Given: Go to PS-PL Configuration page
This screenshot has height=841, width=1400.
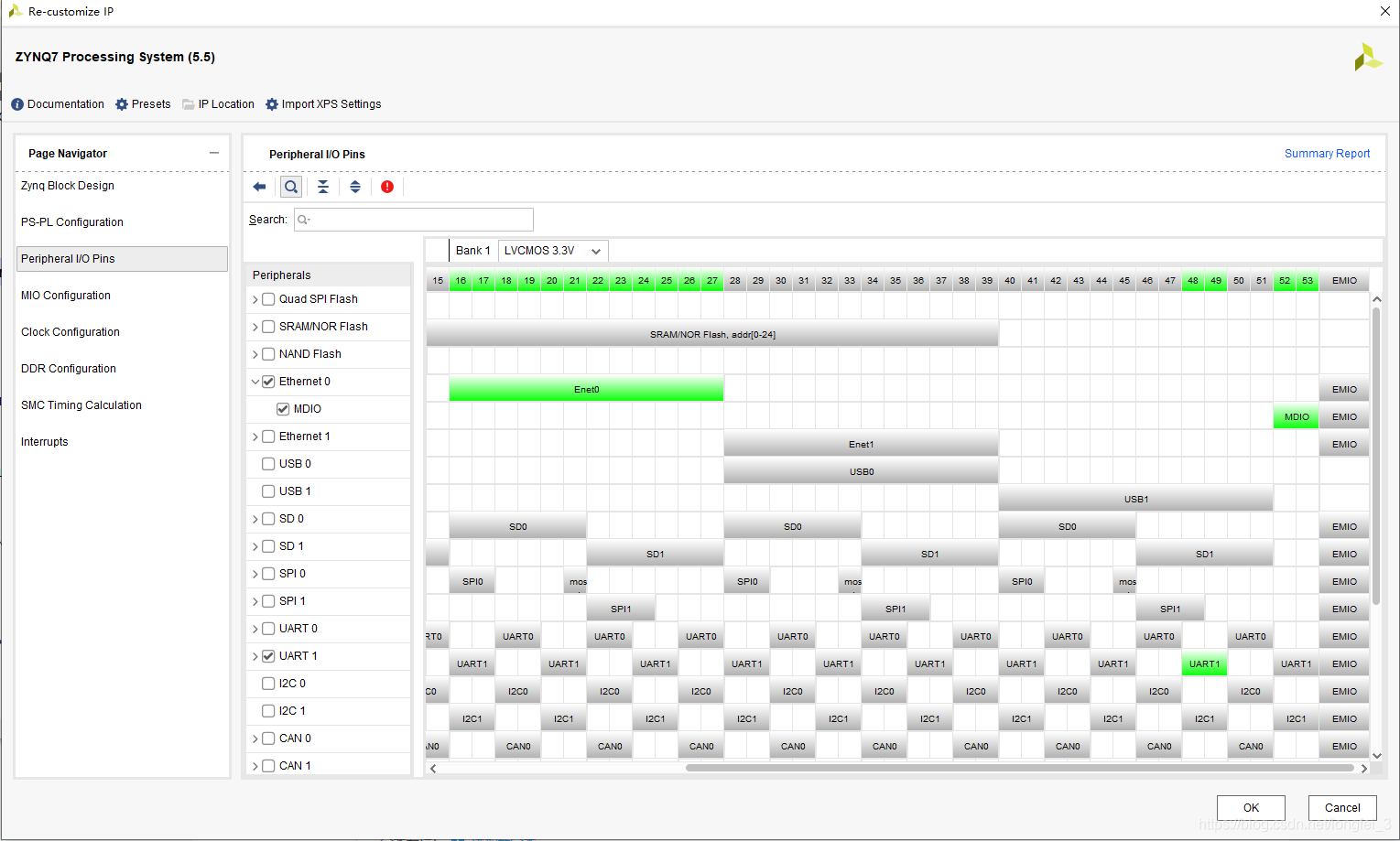Looking at the screenshot, I should point(72,222).
